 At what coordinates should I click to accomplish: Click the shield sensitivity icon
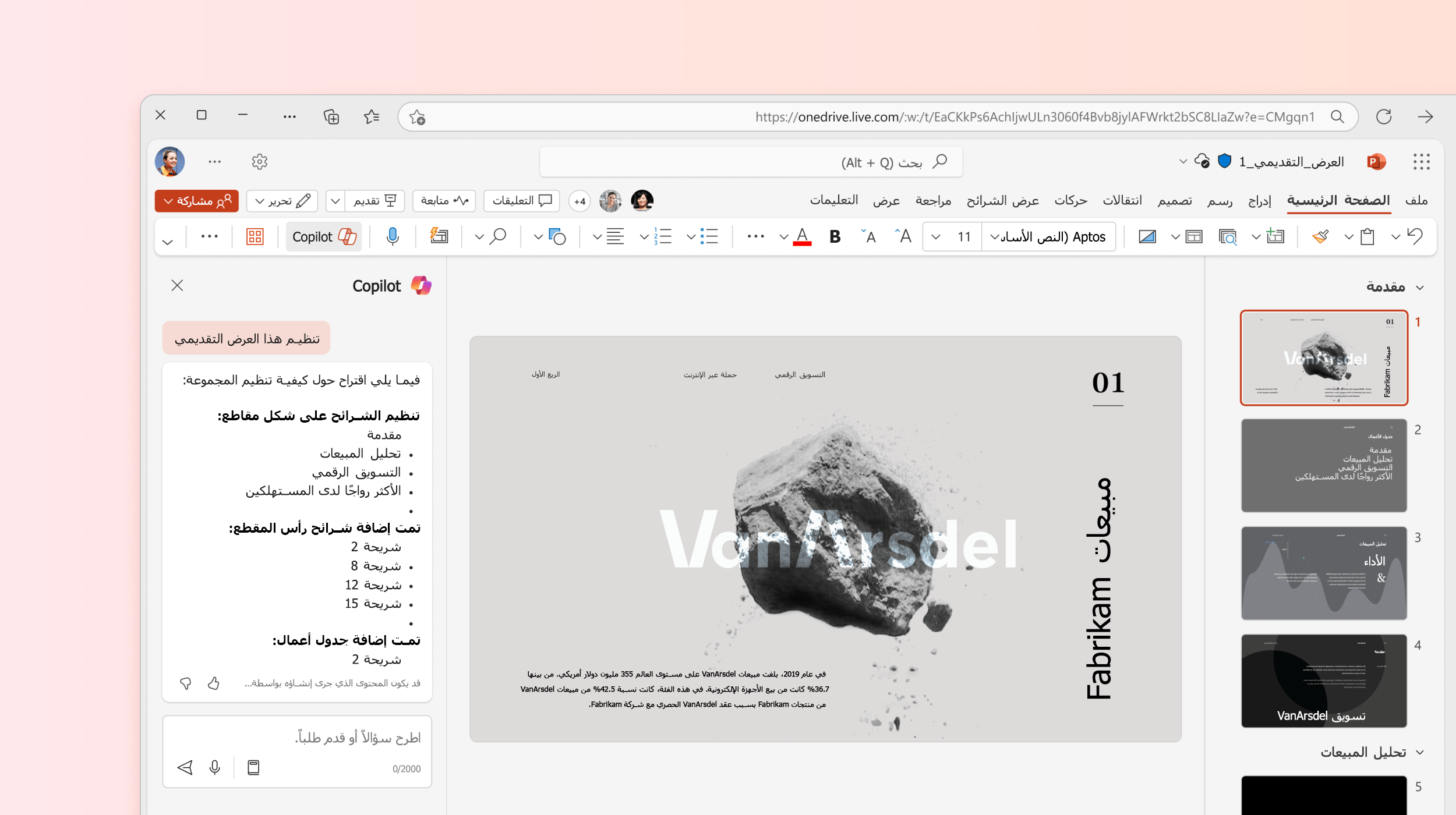1225,161
